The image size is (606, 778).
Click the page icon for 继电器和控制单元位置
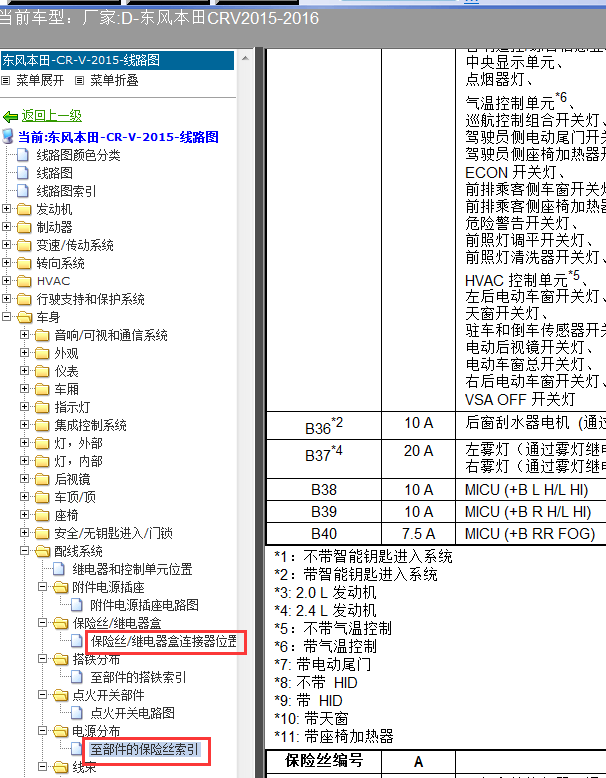[x=59, y=569]
